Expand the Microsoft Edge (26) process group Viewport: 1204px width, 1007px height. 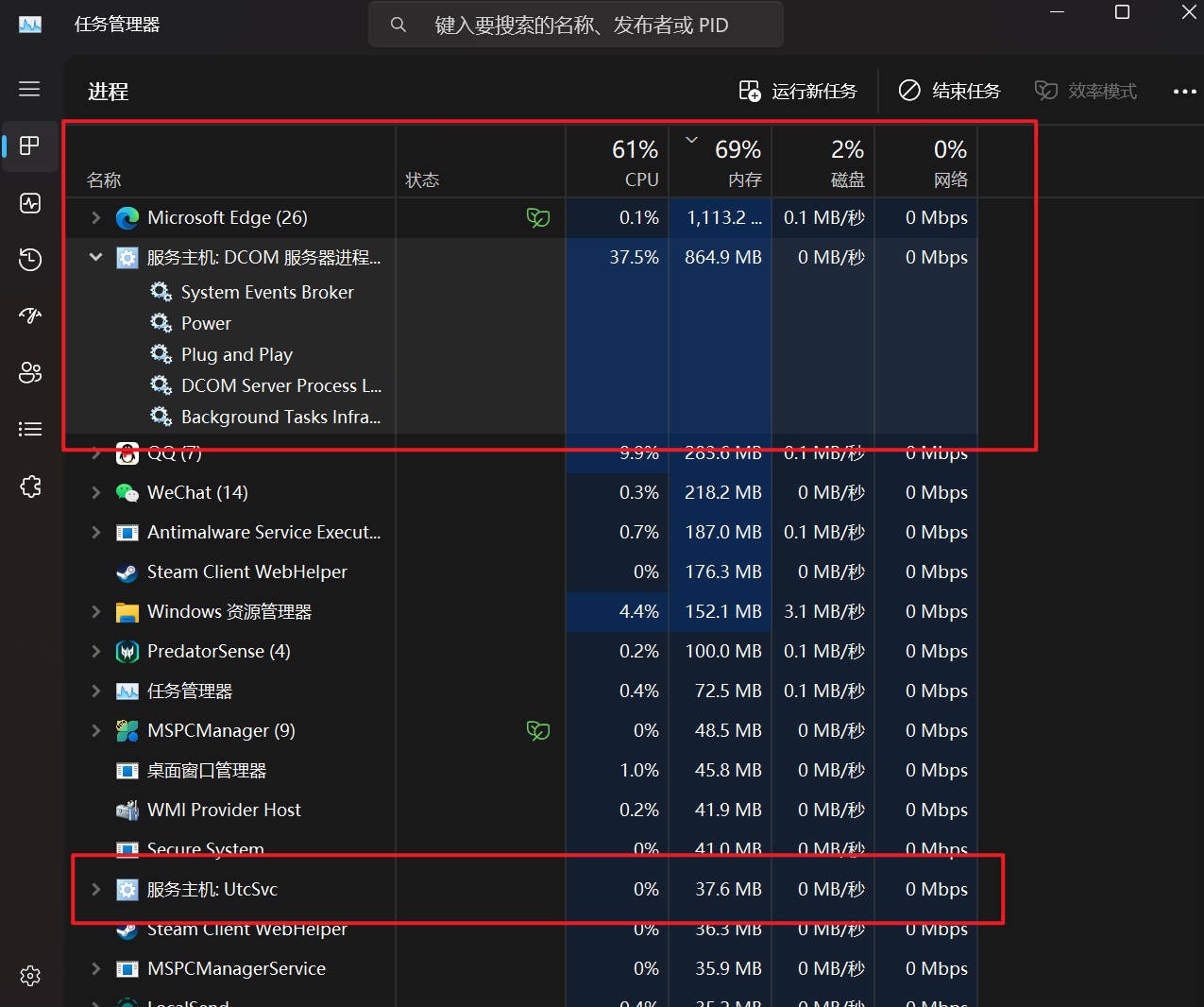[x=95, y=217]
